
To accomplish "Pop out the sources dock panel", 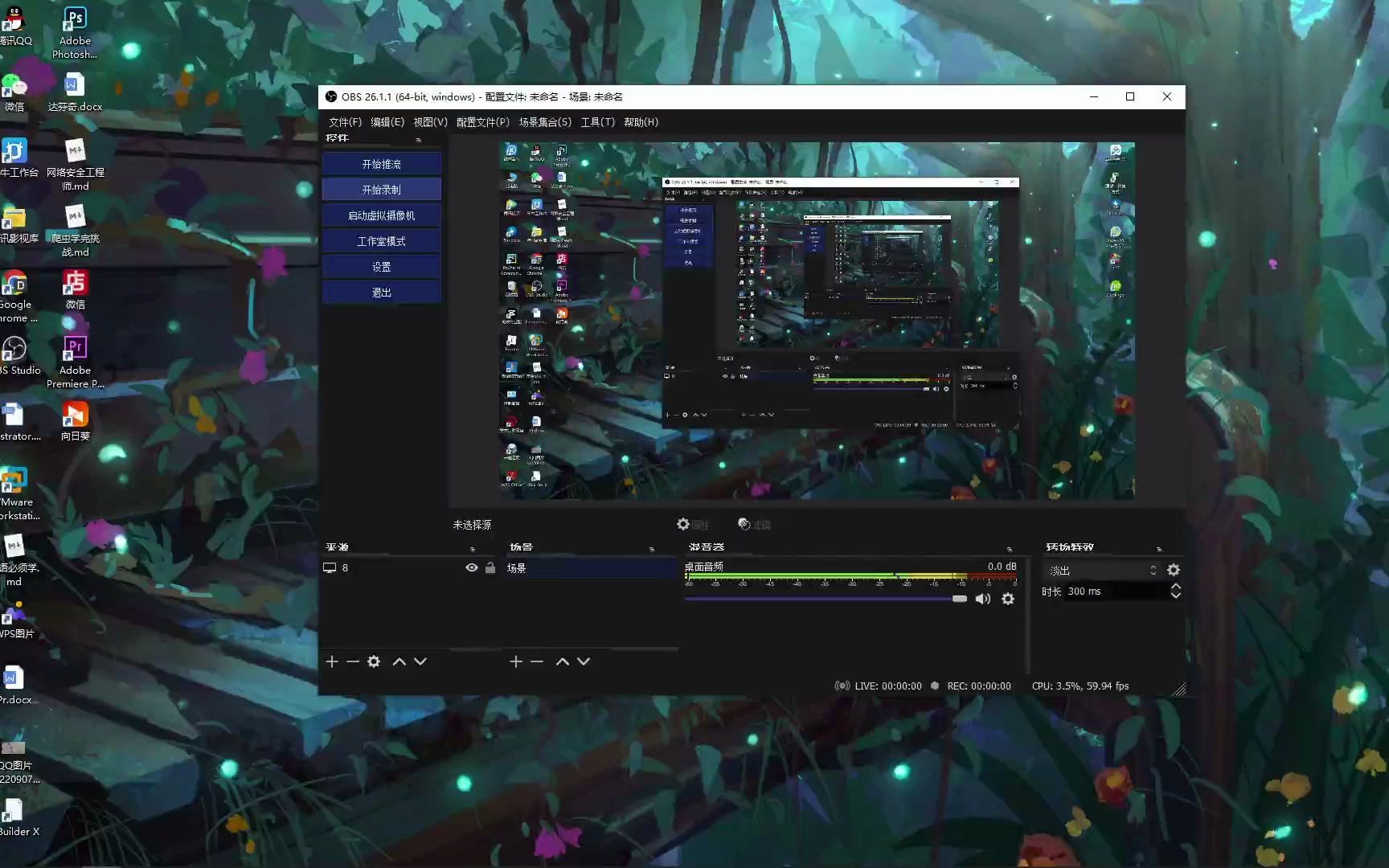I will [473, 549].
